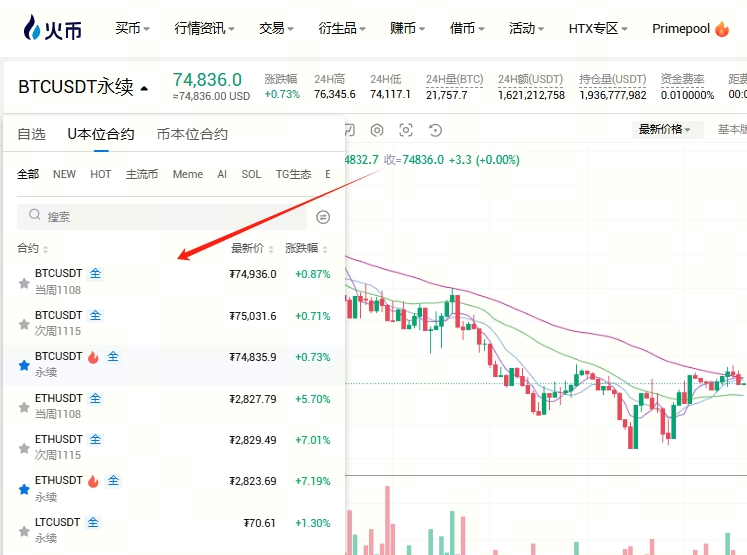Screen dimensions: 747x555
Task: Click the currency switch icon beside search
Action: click(x=323, y=216)
